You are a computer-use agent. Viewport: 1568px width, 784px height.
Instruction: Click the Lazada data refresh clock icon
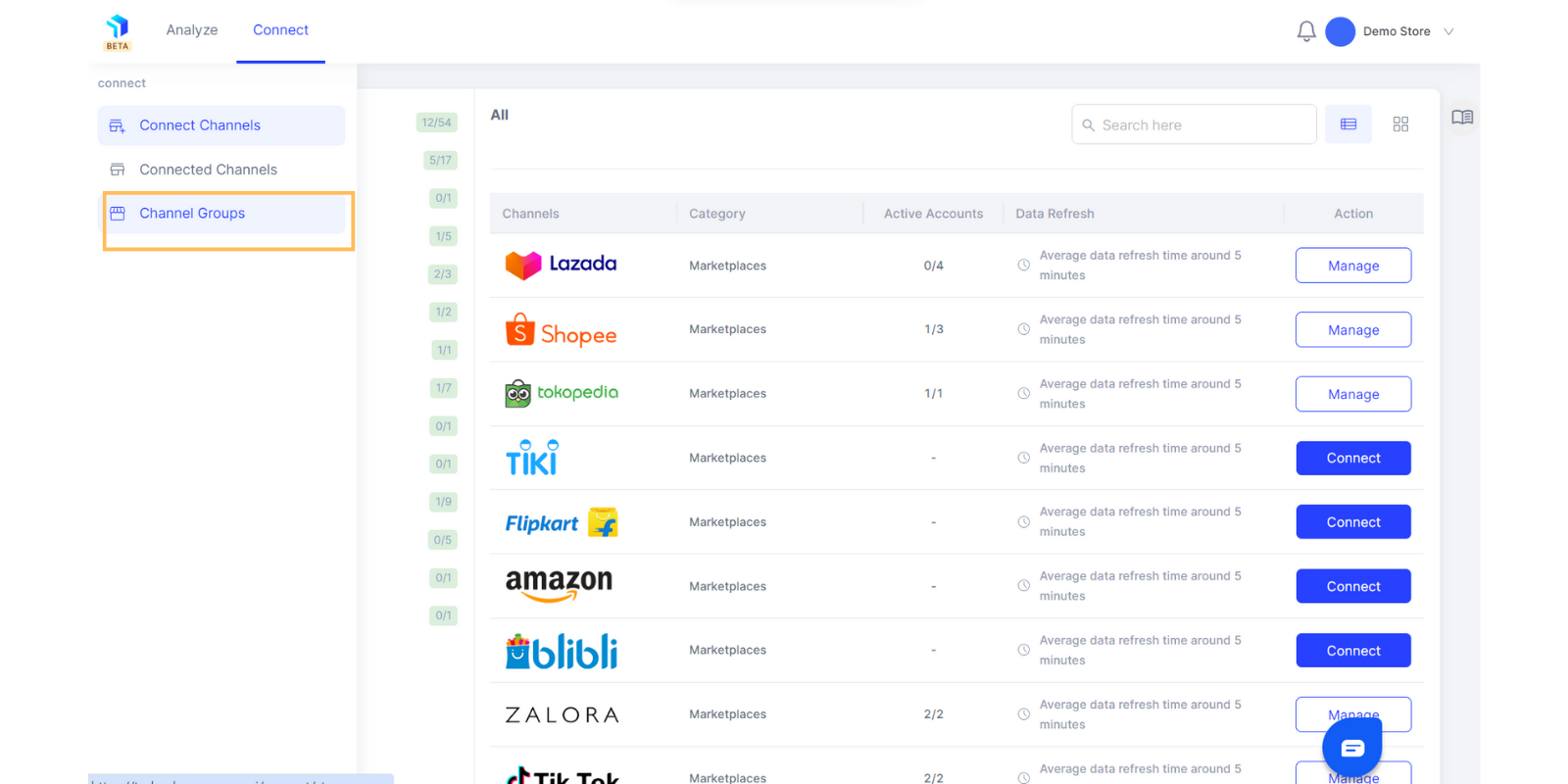pos(1023,265)
